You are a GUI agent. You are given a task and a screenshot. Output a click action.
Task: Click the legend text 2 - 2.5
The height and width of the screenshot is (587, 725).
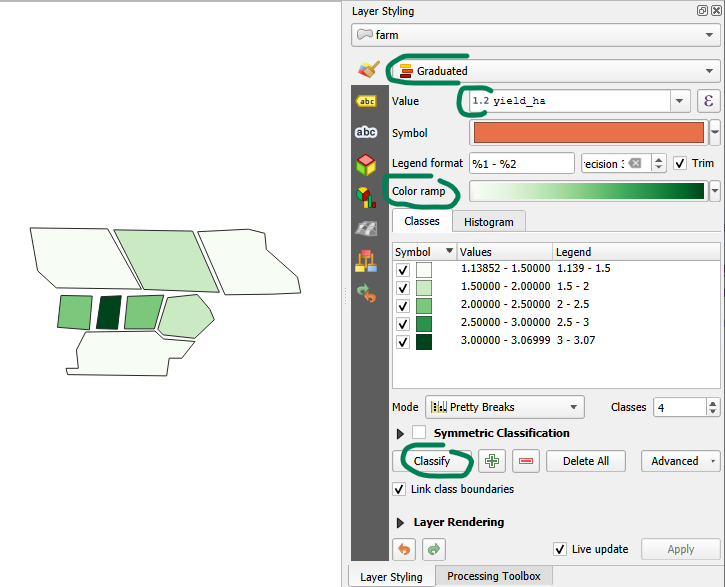[573, 304]
